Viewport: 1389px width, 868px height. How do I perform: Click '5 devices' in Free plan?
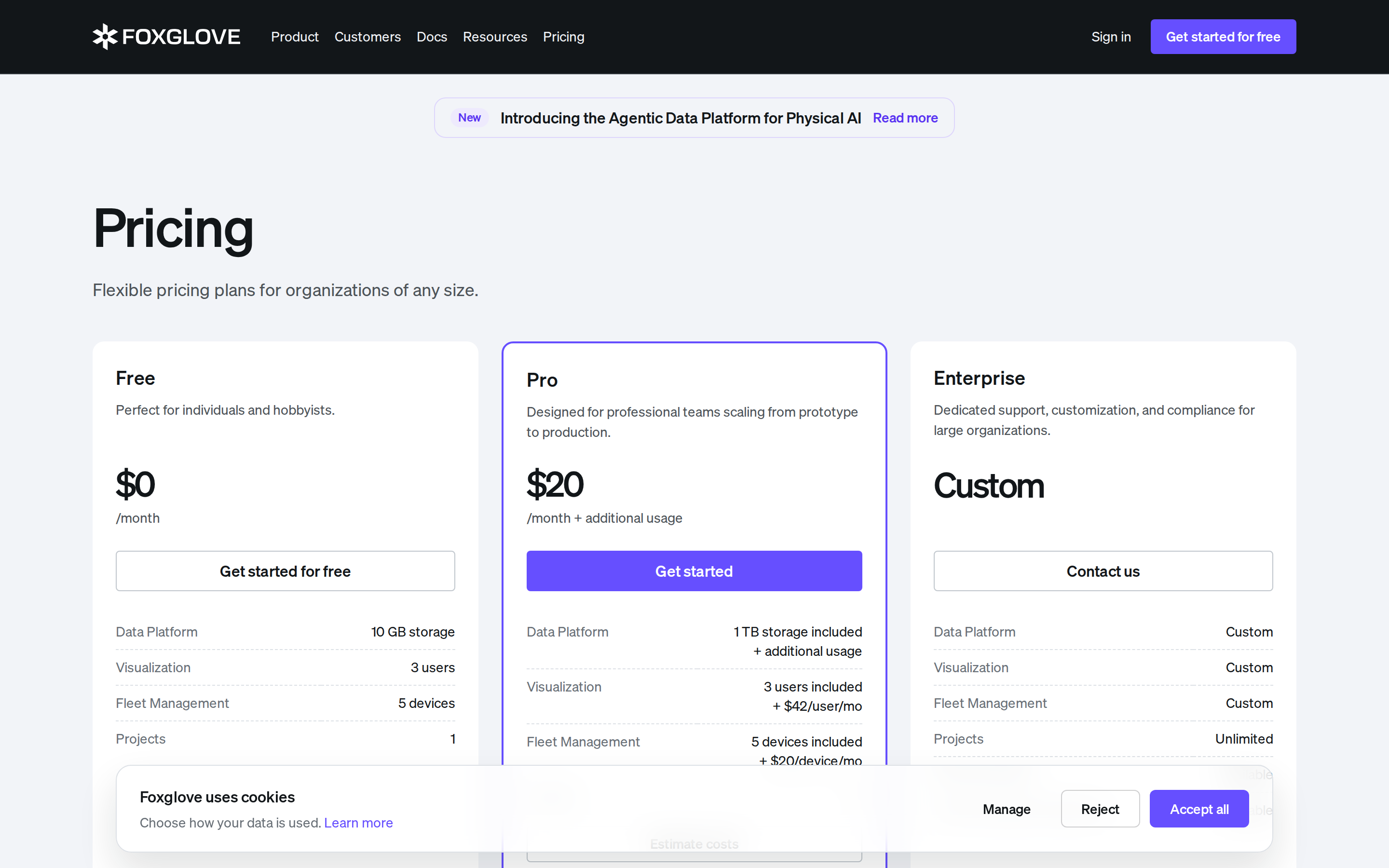pos(426,703)
